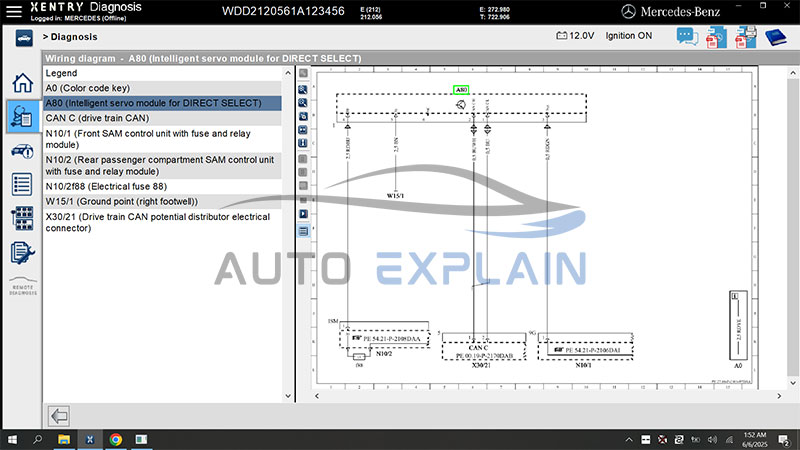The image size is (800, 450).
Task: Select N10/2f88 (Electrical fuse 88) entry
Action: (x=162, y=186)
